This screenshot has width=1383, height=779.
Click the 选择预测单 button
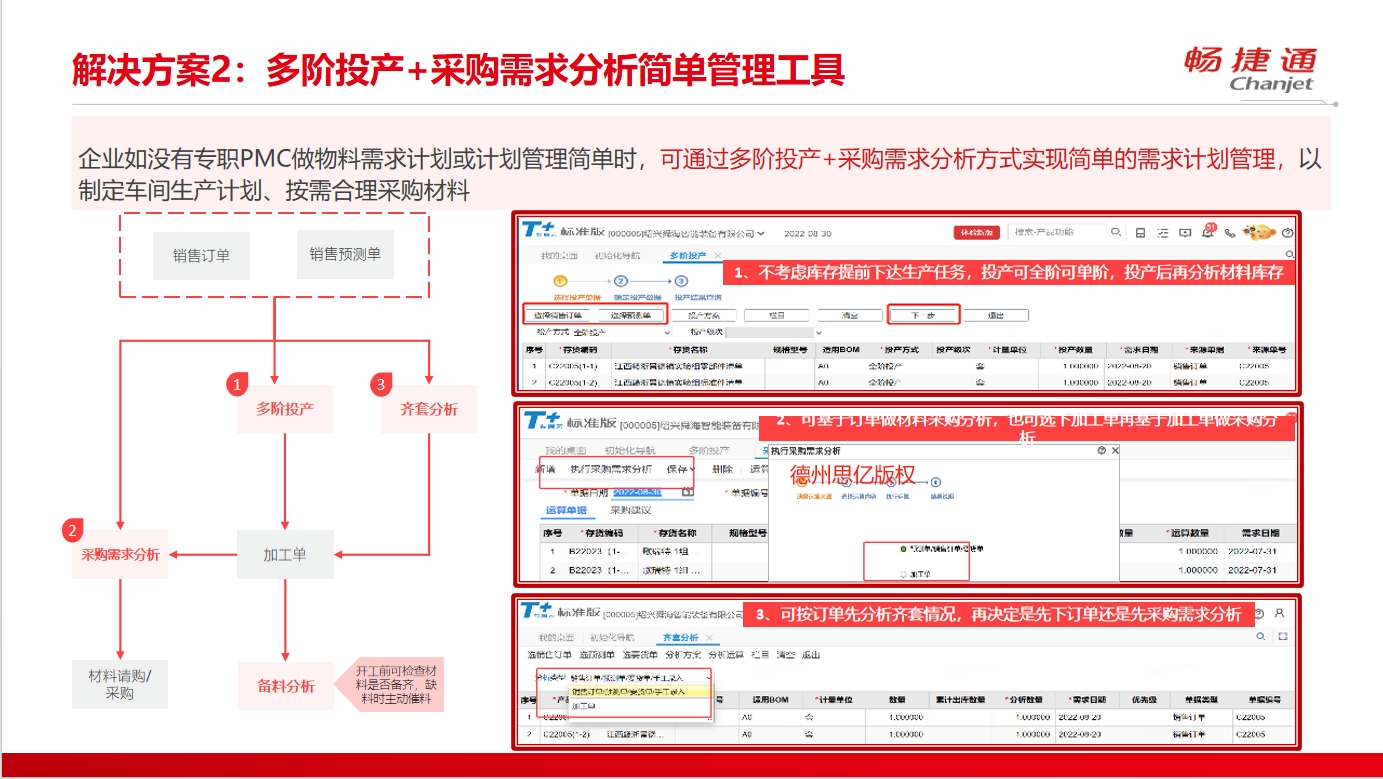[632, 315]
